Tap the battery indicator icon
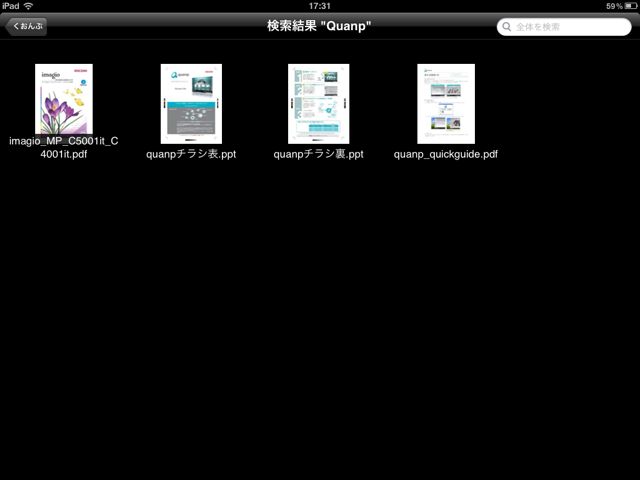The height and width of the screenshot is (480, 640). (631, 6)
